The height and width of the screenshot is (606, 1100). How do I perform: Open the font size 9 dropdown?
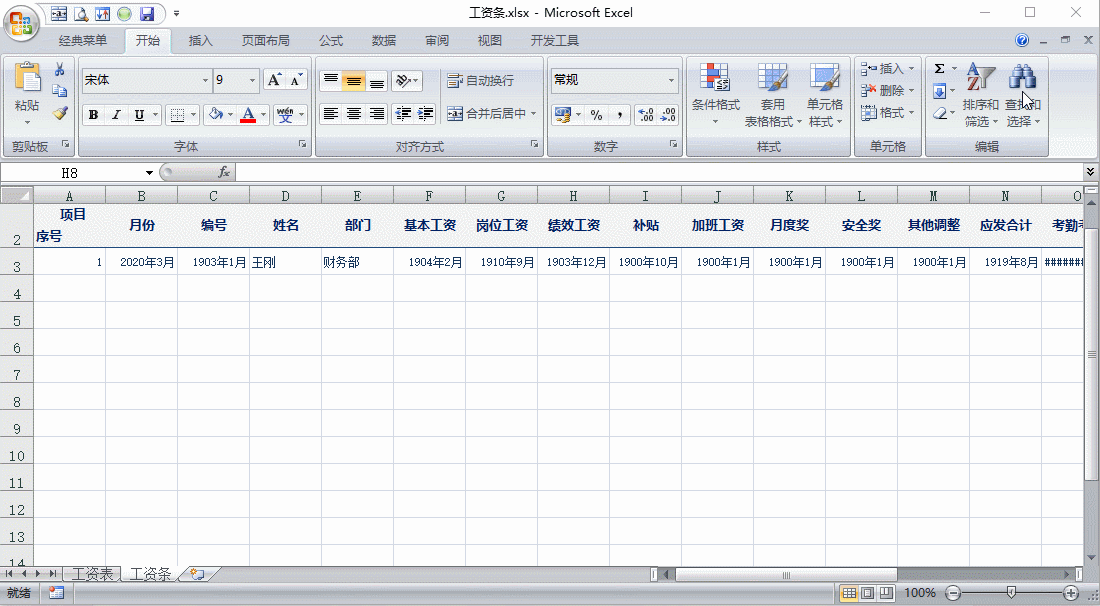click(253, 81)
